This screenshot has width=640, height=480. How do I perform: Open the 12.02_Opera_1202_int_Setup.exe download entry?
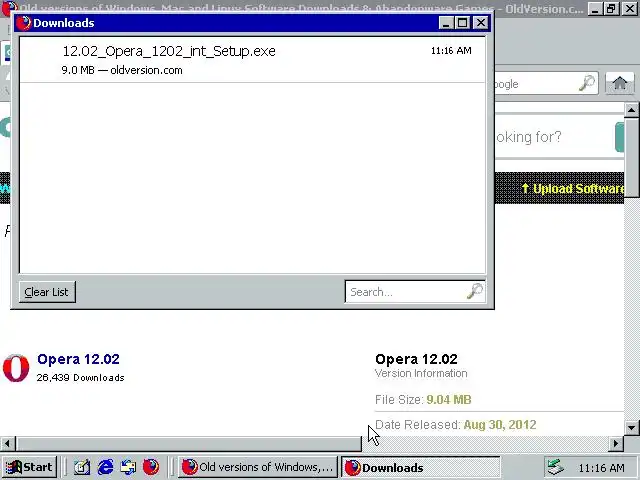pos(252,60)
